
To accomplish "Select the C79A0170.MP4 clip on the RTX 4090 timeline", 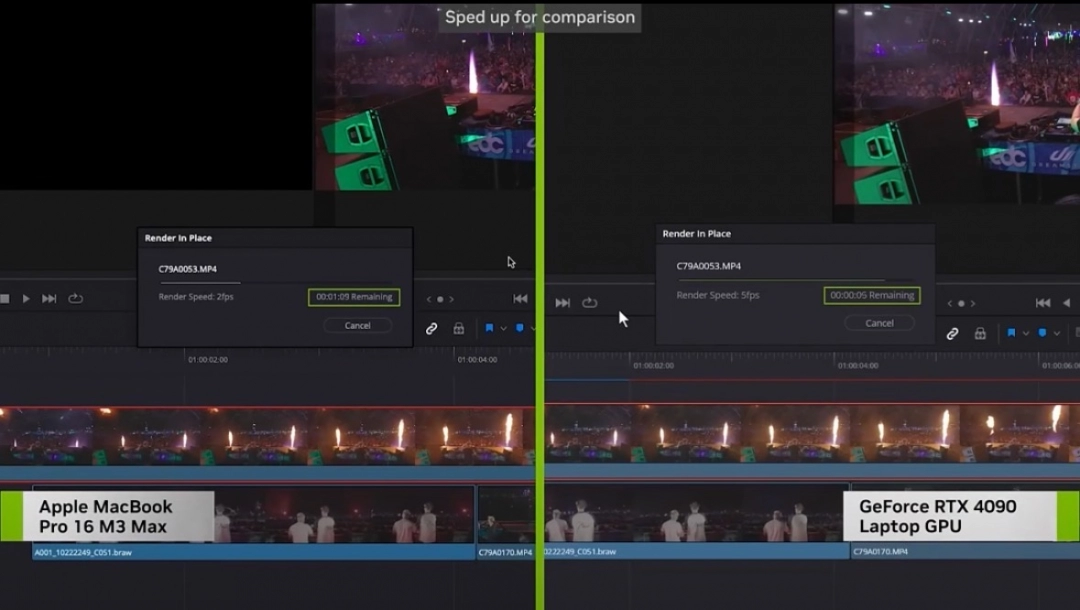I will coord(966,521).
